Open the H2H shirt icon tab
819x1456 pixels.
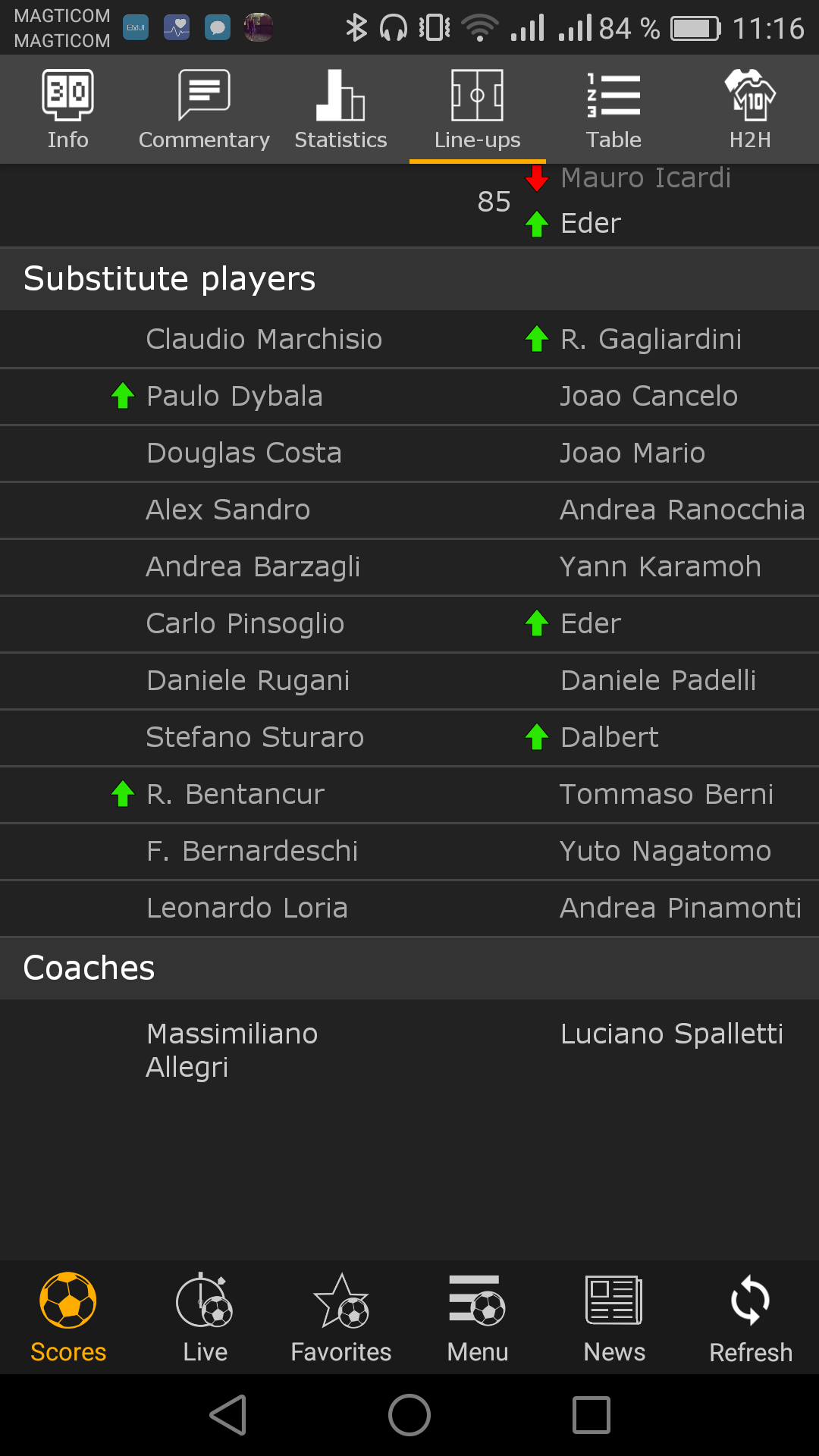750,109
